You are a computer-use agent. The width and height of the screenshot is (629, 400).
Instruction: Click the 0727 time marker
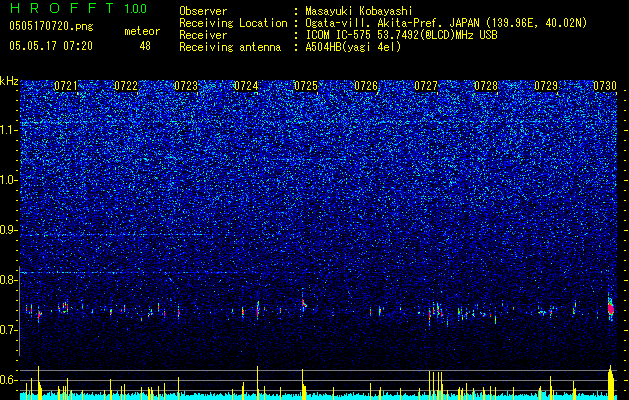[x=426, y=86]
